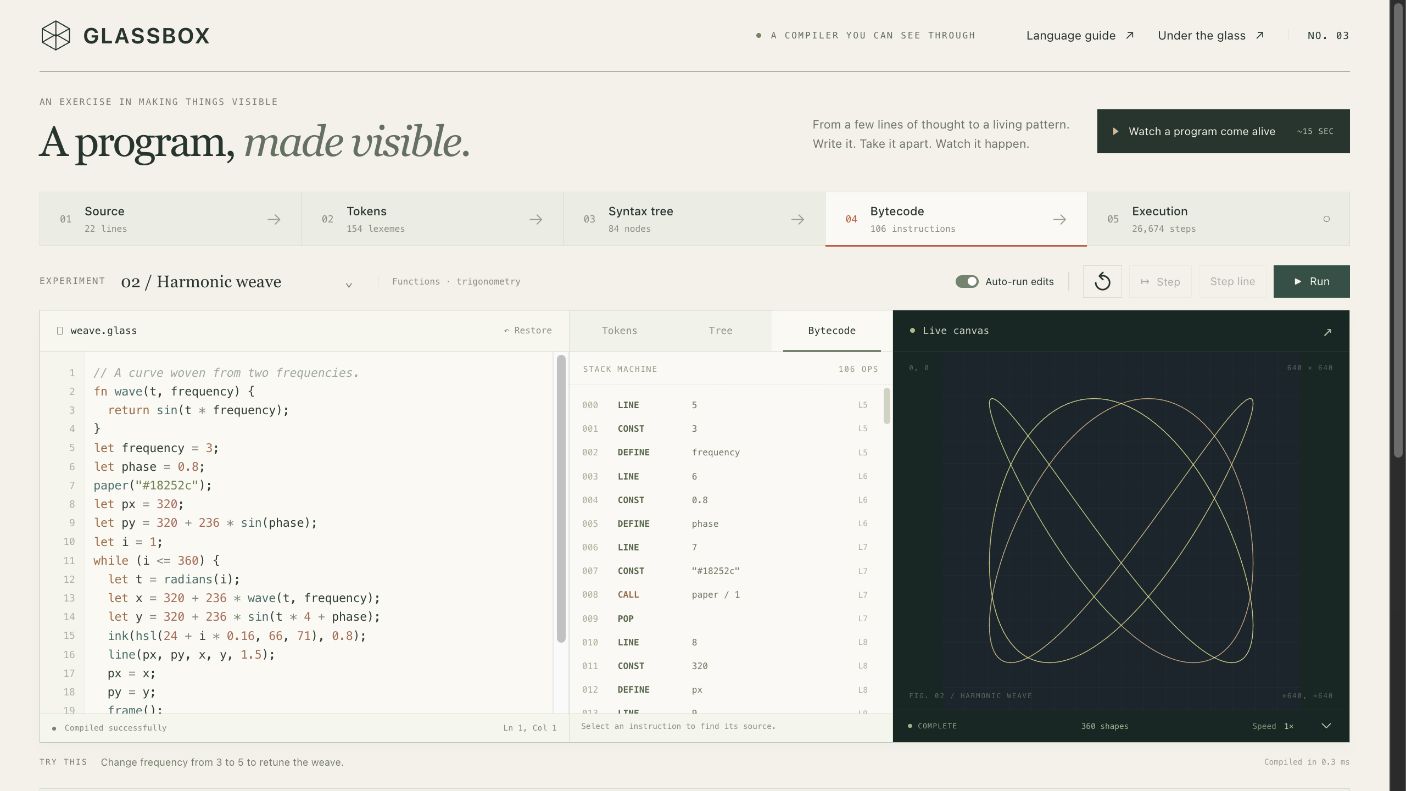
Task: Click the reset circular arrow icon
Action: tap(1102, 281)
